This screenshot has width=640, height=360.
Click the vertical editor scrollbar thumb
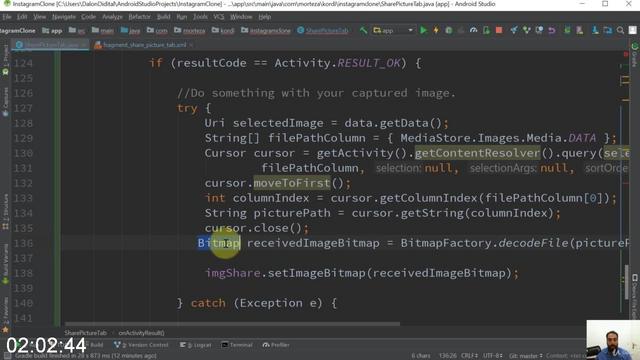click(x=627, y=282)
